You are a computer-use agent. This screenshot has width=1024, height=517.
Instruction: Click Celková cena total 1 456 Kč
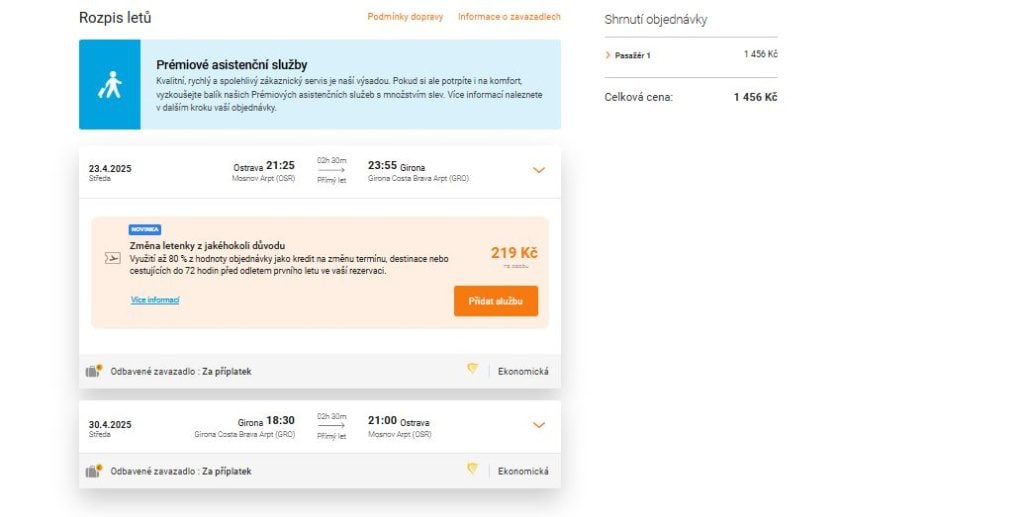pyautogui.click(x=756, y=97)
